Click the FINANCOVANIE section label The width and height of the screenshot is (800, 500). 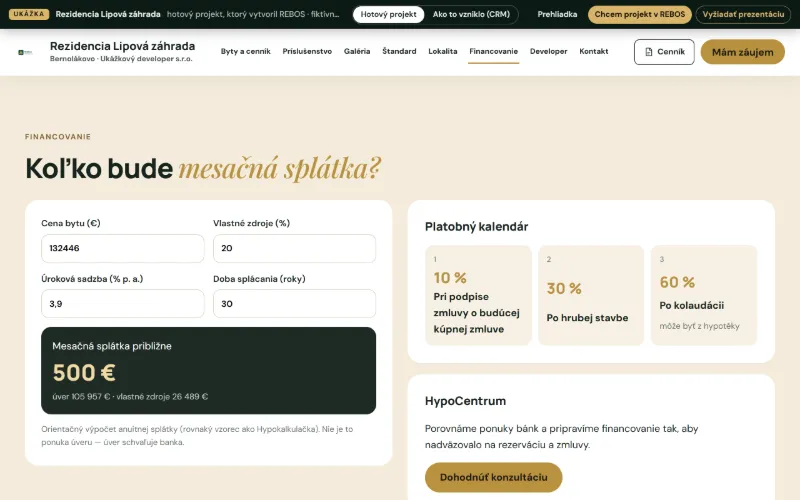[x=58, y=137]
